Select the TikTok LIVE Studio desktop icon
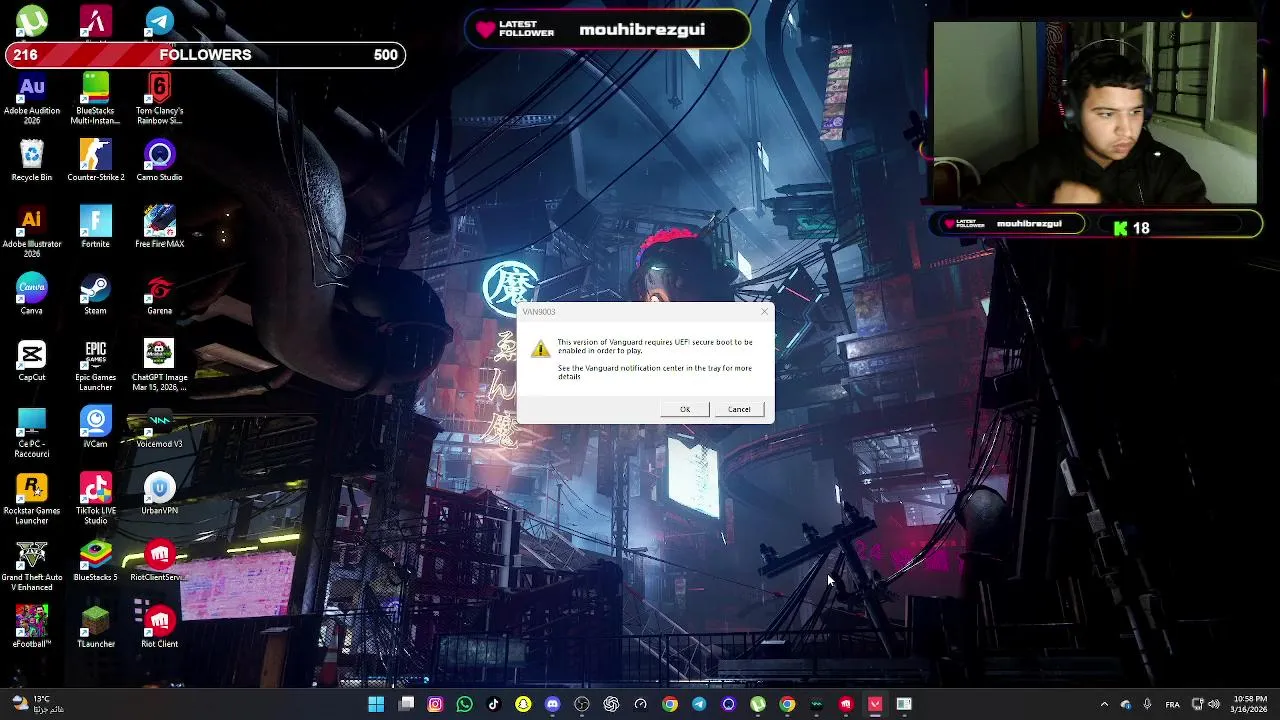The width and height of the screenshot is (1280, 720). pyautogui.click(x=96, y=499)
